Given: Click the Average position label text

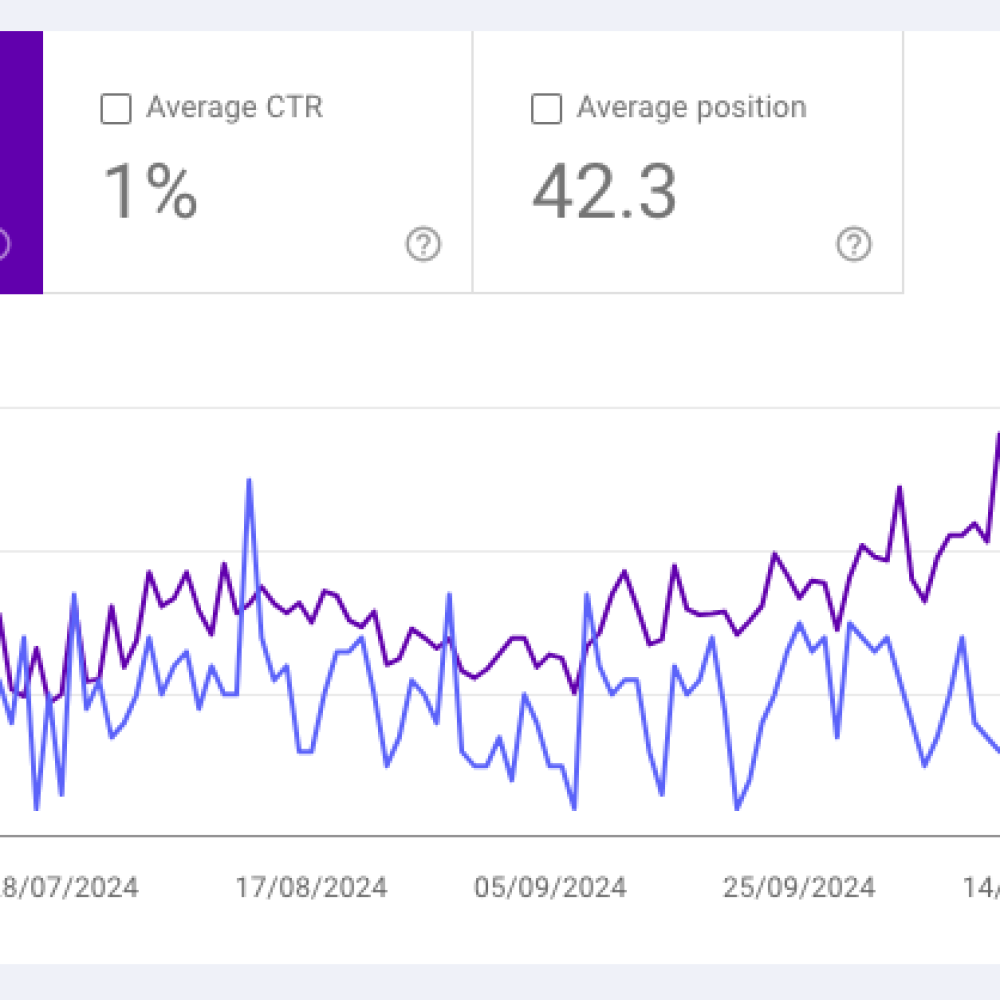Looking at the screenshot, I should click(x=690, y=107).
